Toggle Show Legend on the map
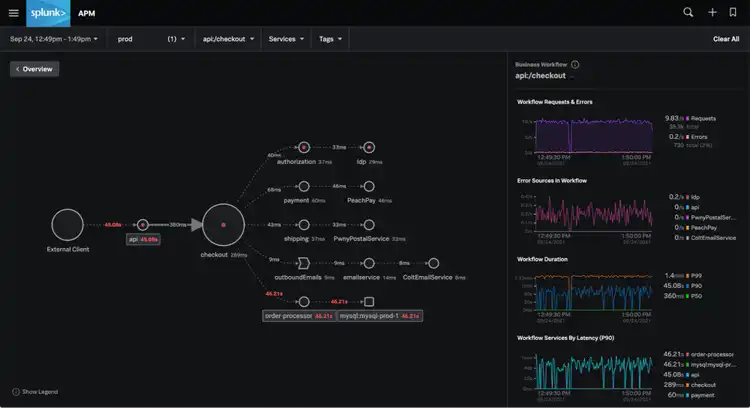The height and width of the screenshot is (408, 750). tap(34, 391)
